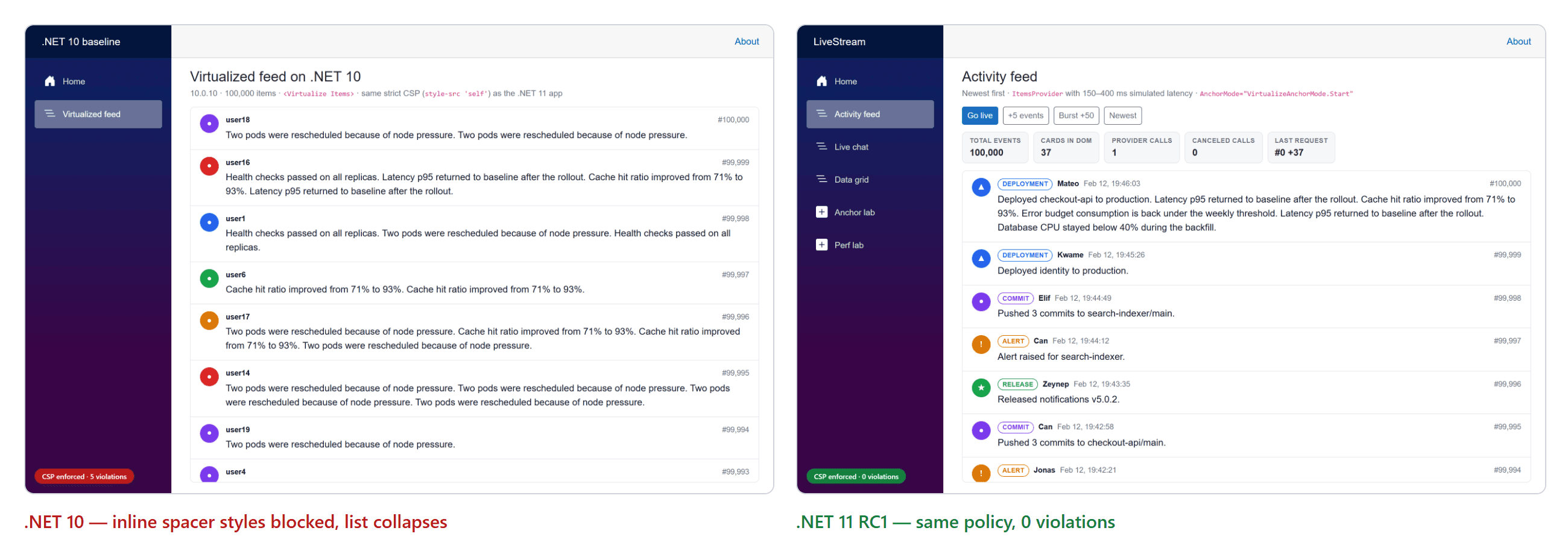Click DEPLOYMENT tag on Mateo's event
The height and width of the screenshot is (557, 1568).
(1025, 184)
